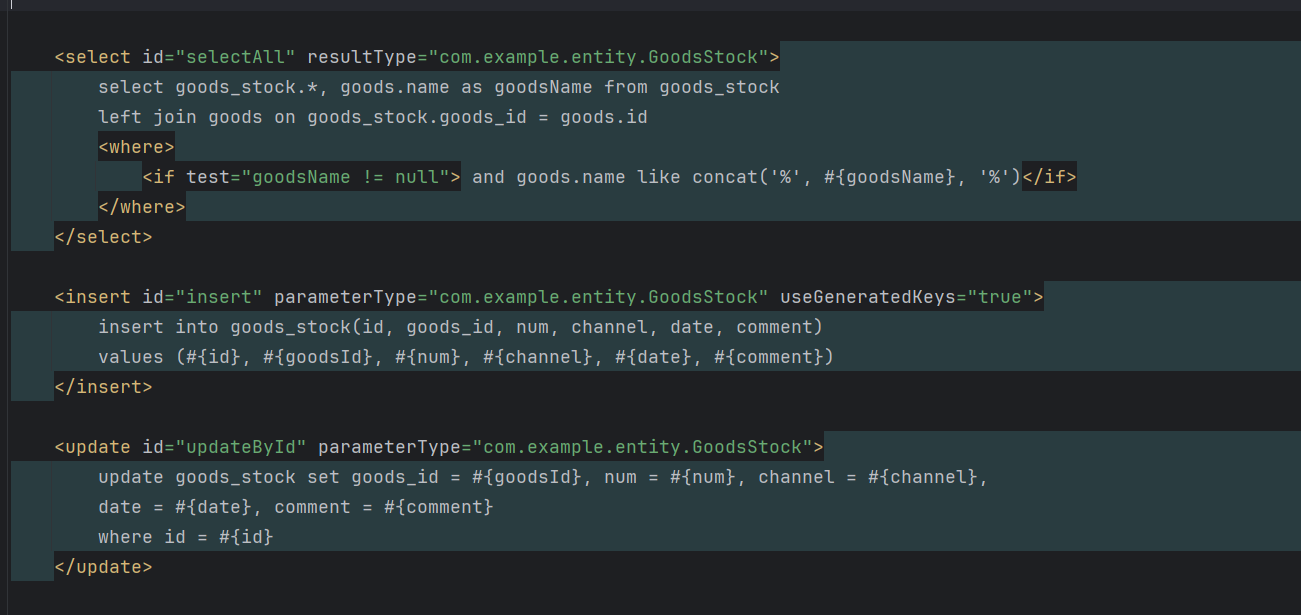Click the parameterType attribute in the update tag
The width and height of the screenshot is (1301, 615).
[565, 447]
